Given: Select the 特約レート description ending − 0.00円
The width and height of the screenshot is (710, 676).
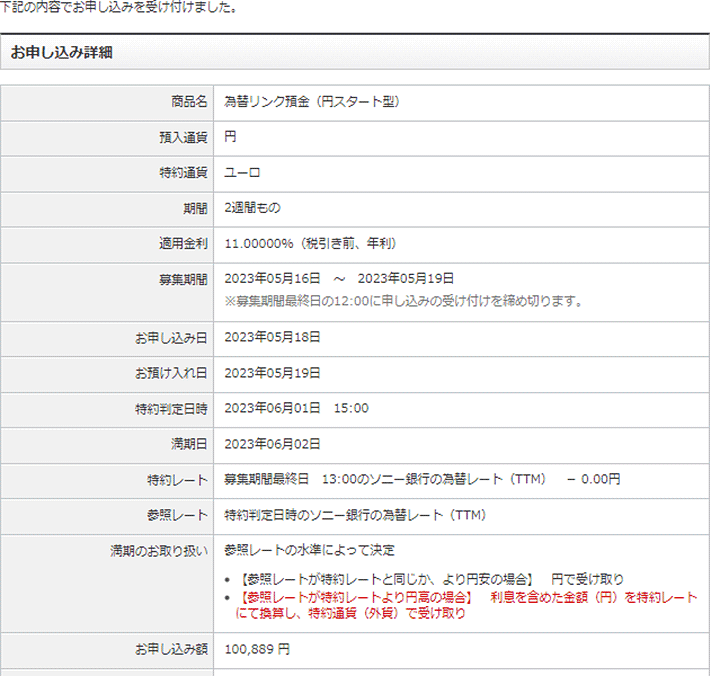Looking at the screenshot, I should click(422, 479).
